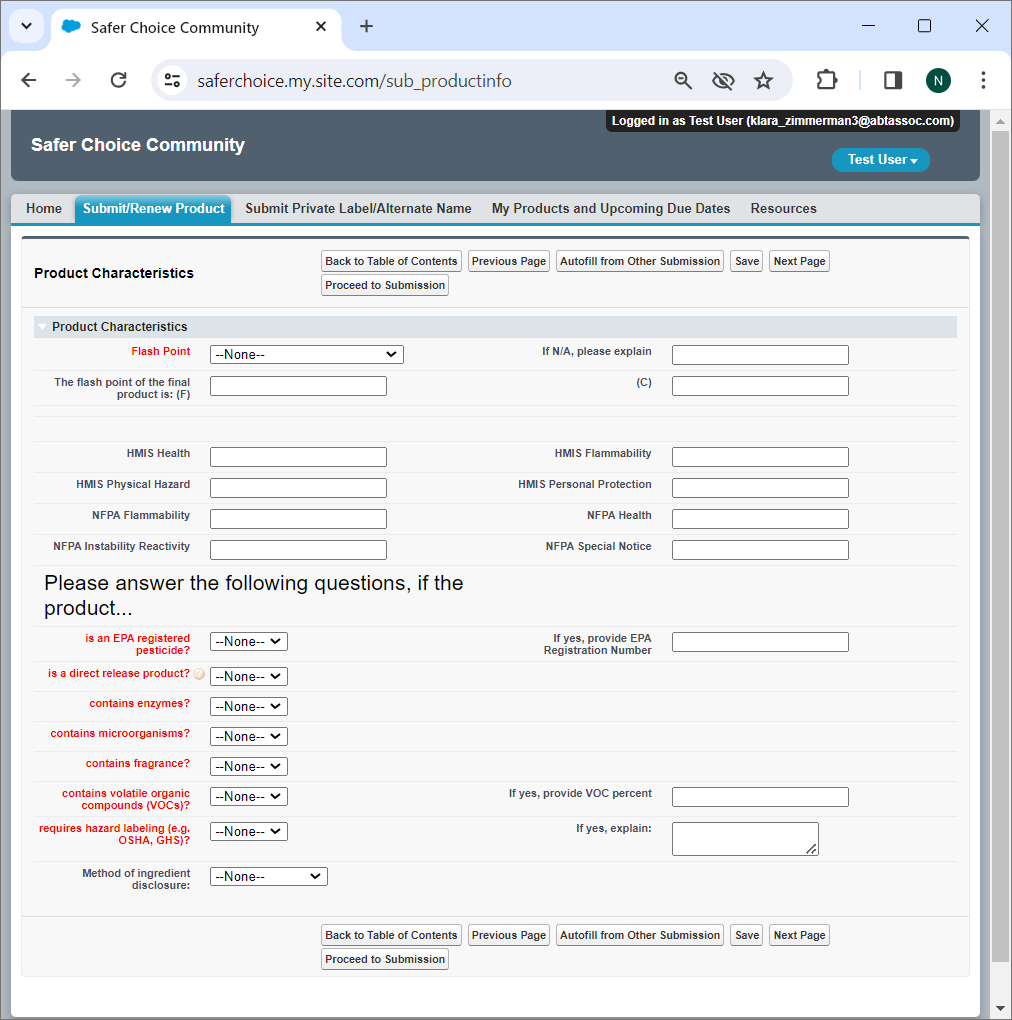
Task: Click the top Save button
Action: (x=747, y=261)
